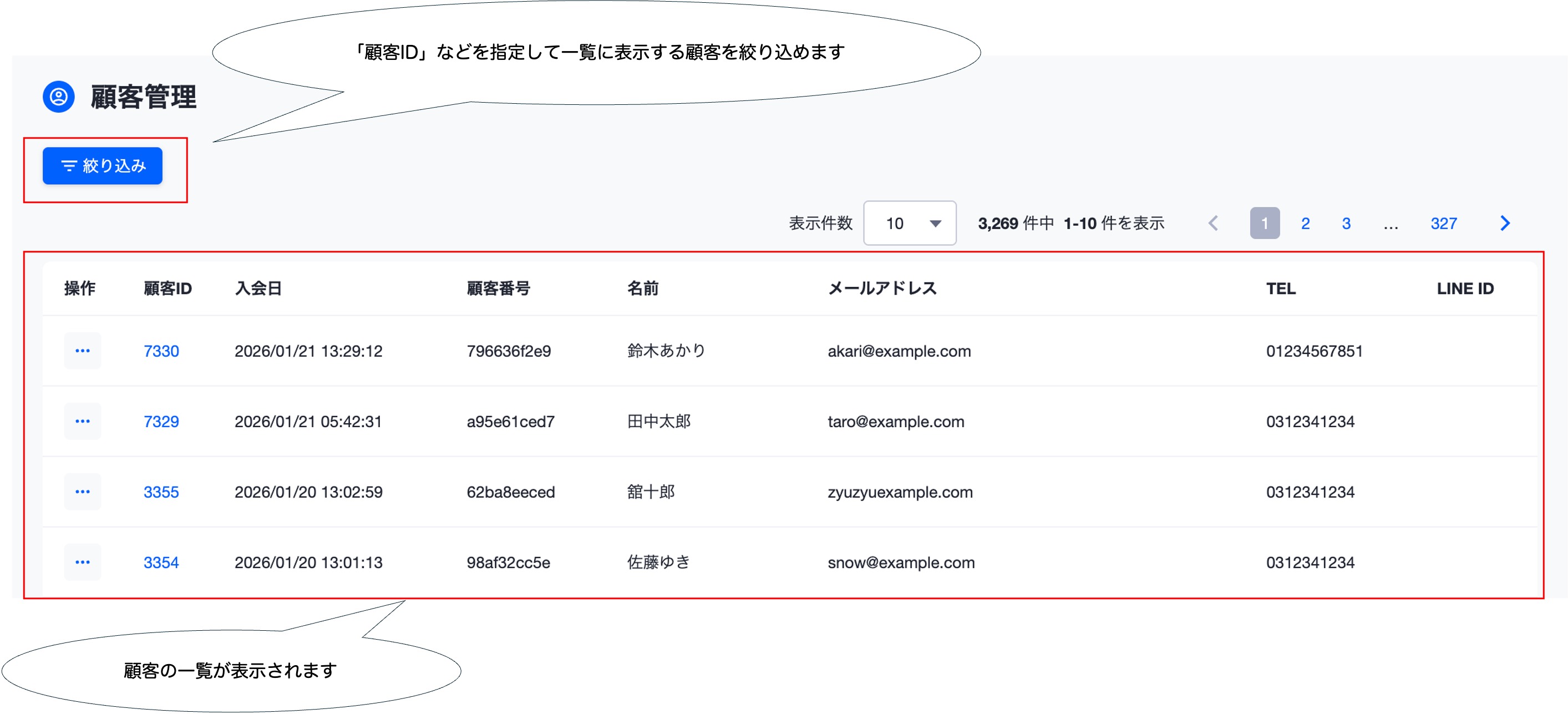Go to the next page arrow
The height and width of the screenshot is (714, 1568).
pyautogui.click(x=1505, y=224)
